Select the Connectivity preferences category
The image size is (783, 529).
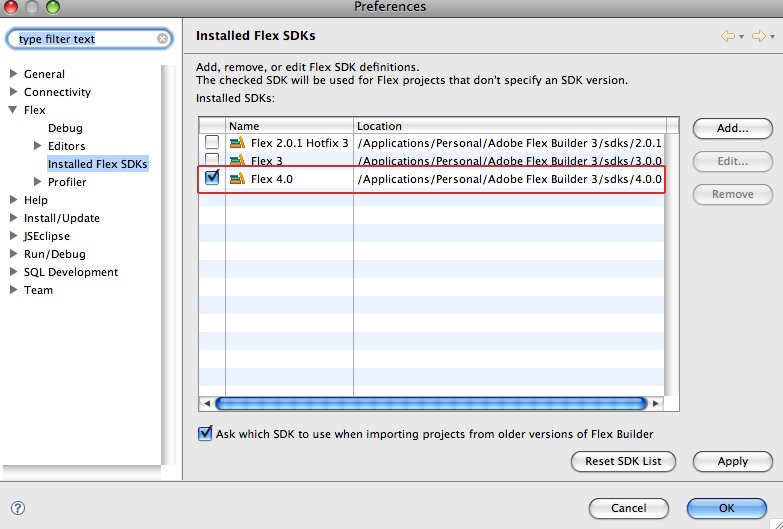pyautogui.click(x=57, y=92)
